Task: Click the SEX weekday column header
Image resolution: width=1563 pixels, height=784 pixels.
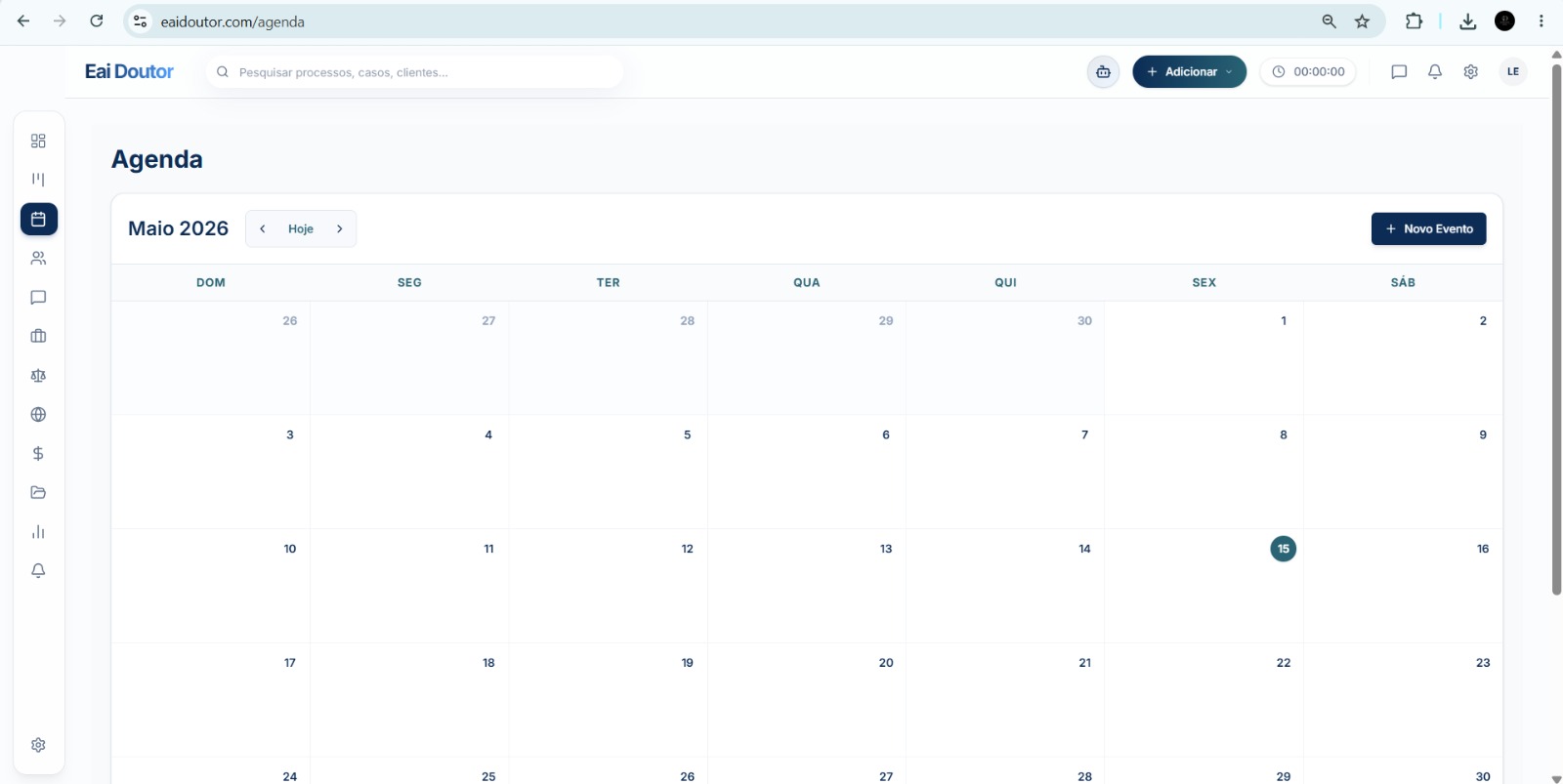Action: [x=1204, y=283]
